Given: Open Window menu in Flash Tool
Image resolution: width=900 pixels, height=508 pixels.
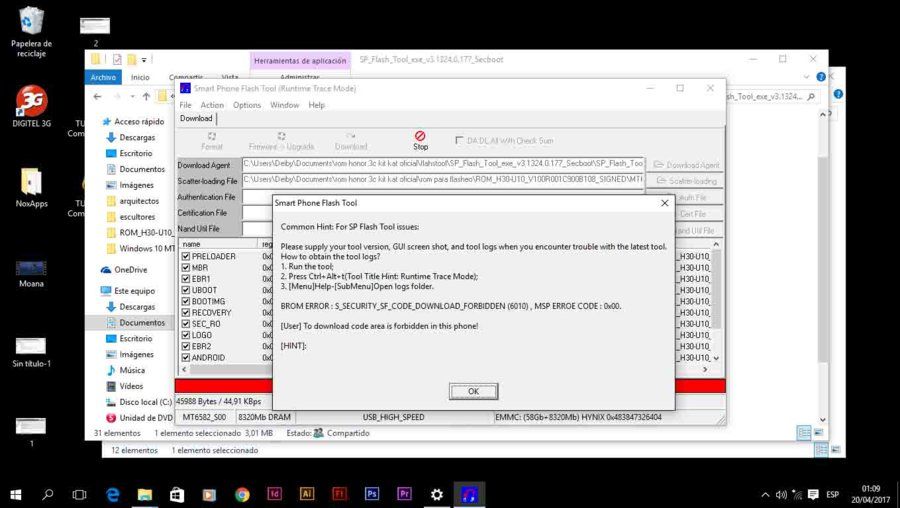Looking at the screenshot, I should [x=285, y=105].
